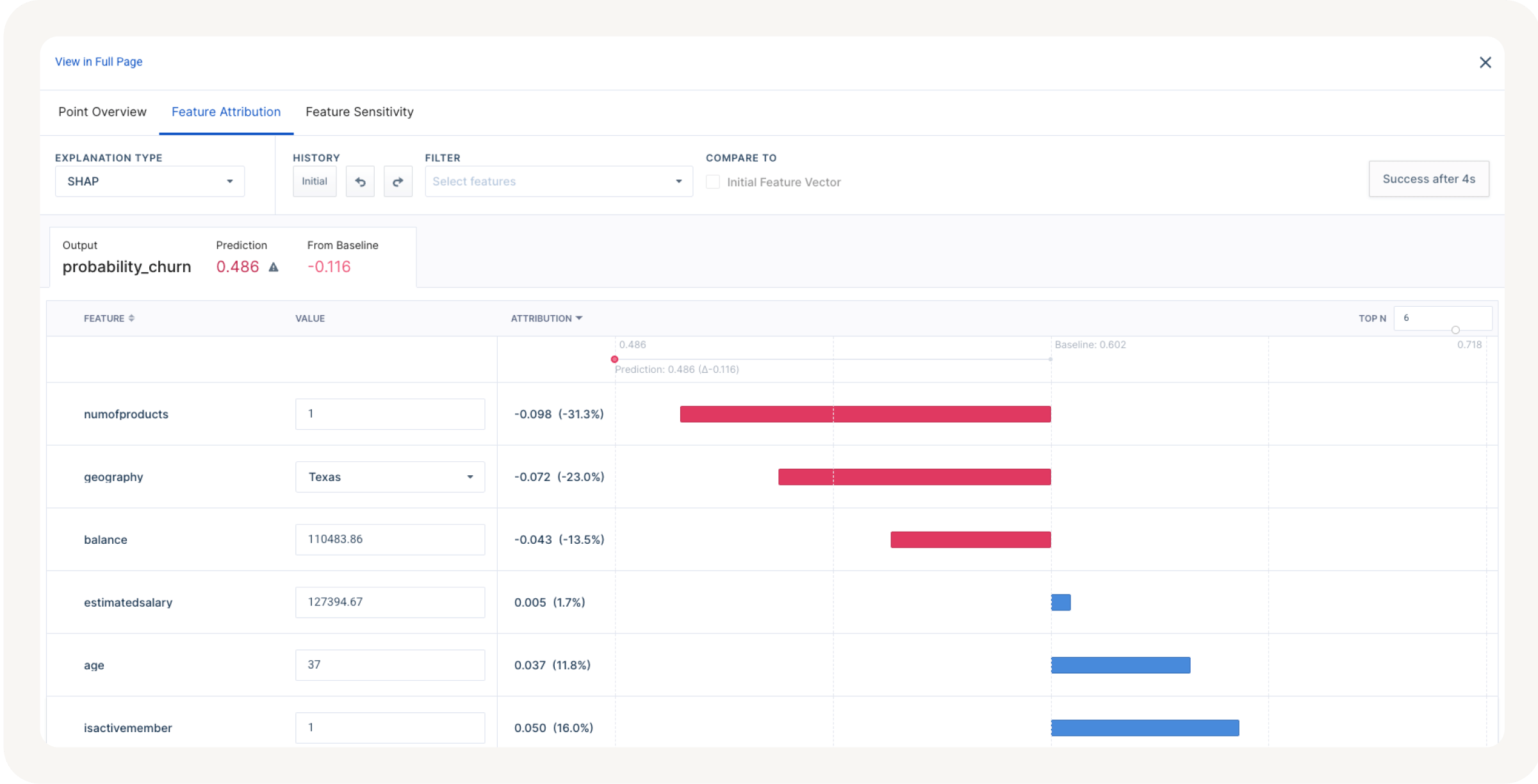Click the Success after 4s button

1428,179
